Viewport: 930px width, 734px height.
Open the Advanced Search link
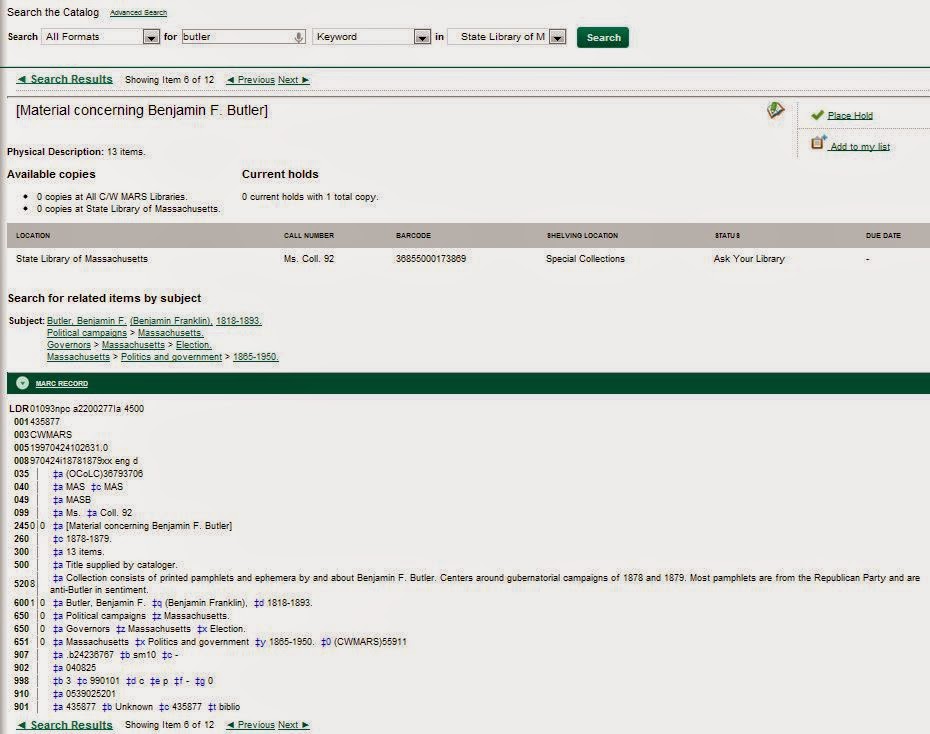(x=138, y=12)
